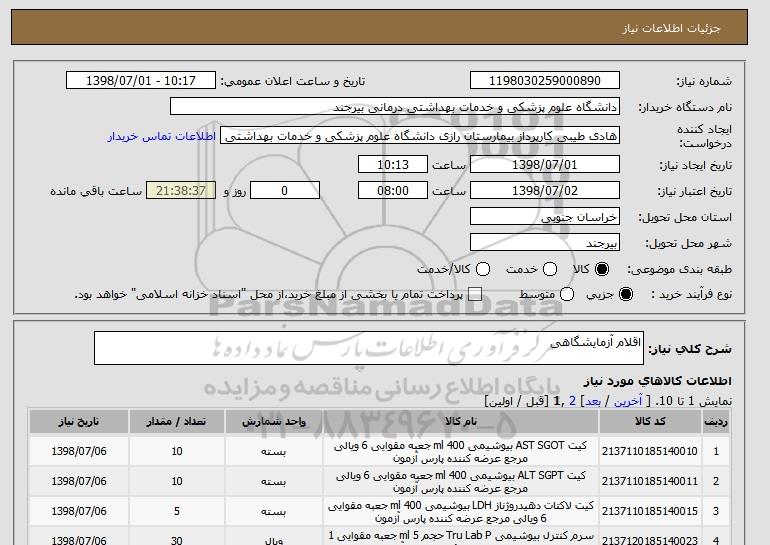
Task: Click the ALT SGPT kit item name
Action: pos(461,482)
